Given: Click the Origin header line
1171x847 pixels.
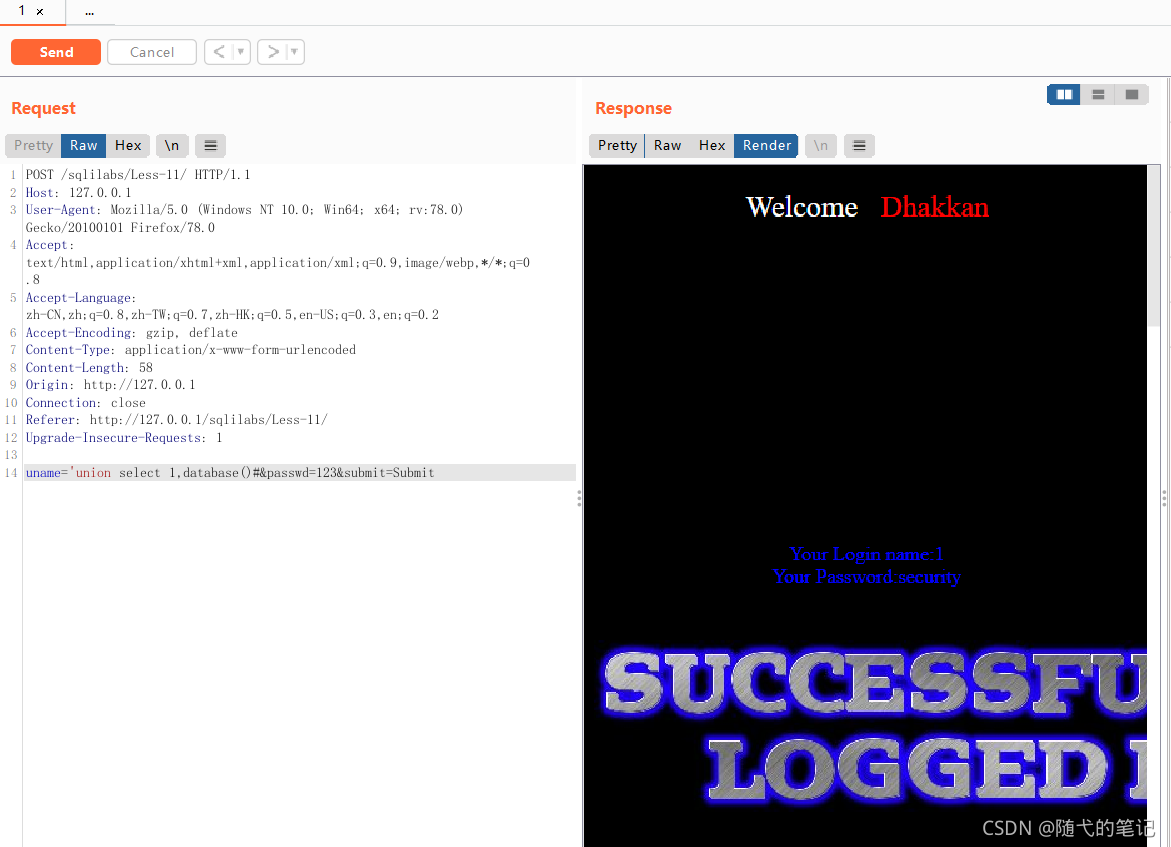Looking at the screenshot, I should [x=111, y=385].
